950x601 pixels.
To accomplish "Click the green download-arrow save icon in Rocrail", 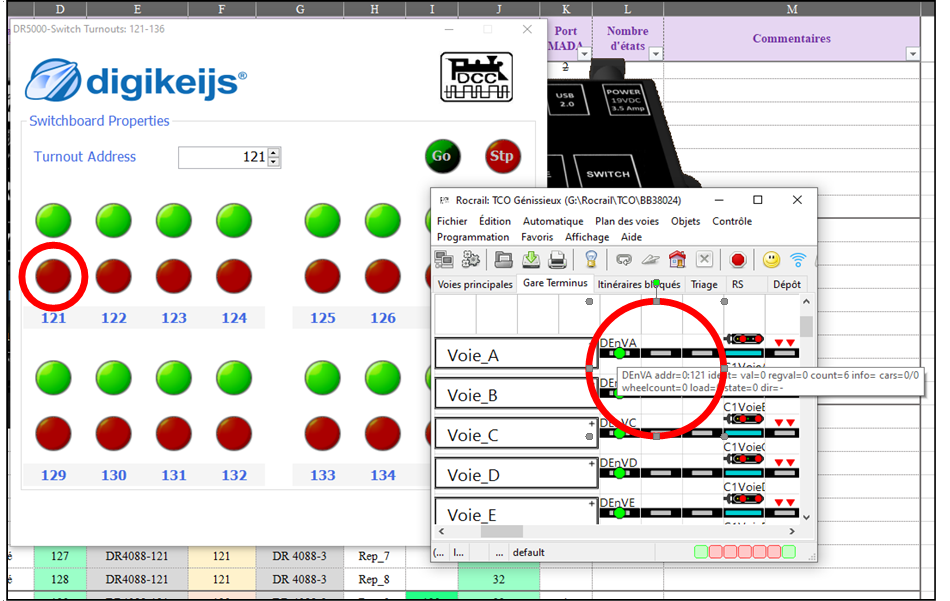I will [x=531, y=260].
